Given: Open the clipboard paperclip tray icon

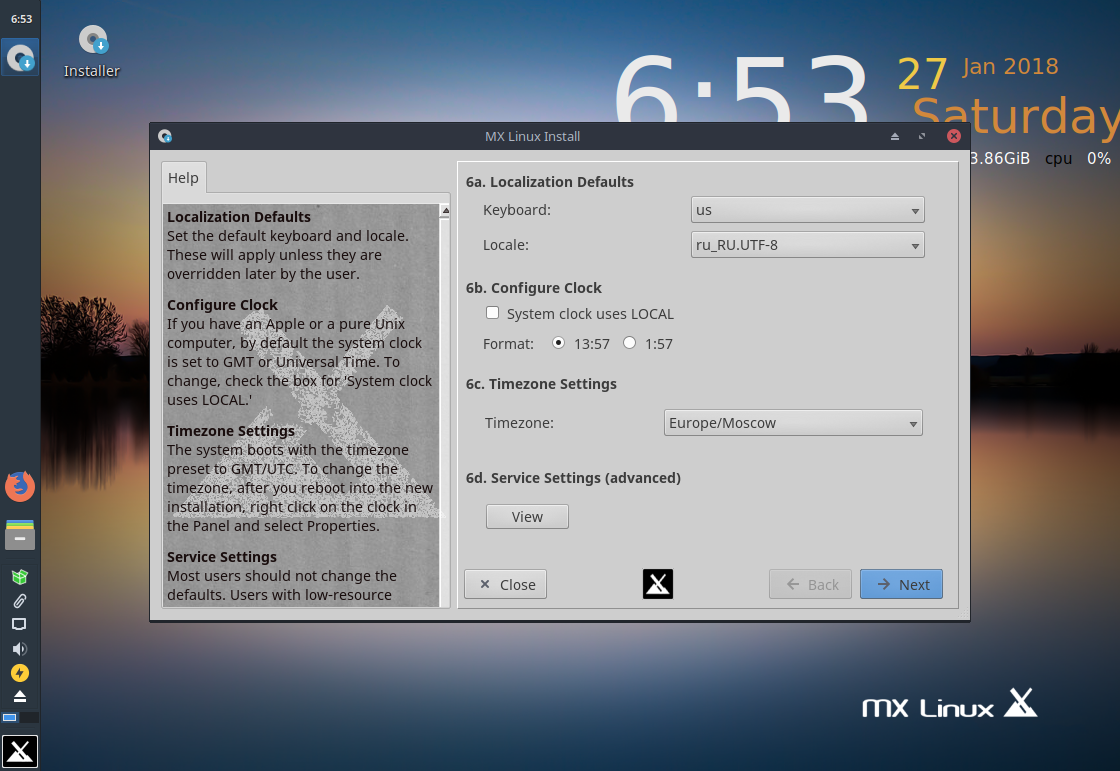Looking at the screenshot, I should [20, 601].
